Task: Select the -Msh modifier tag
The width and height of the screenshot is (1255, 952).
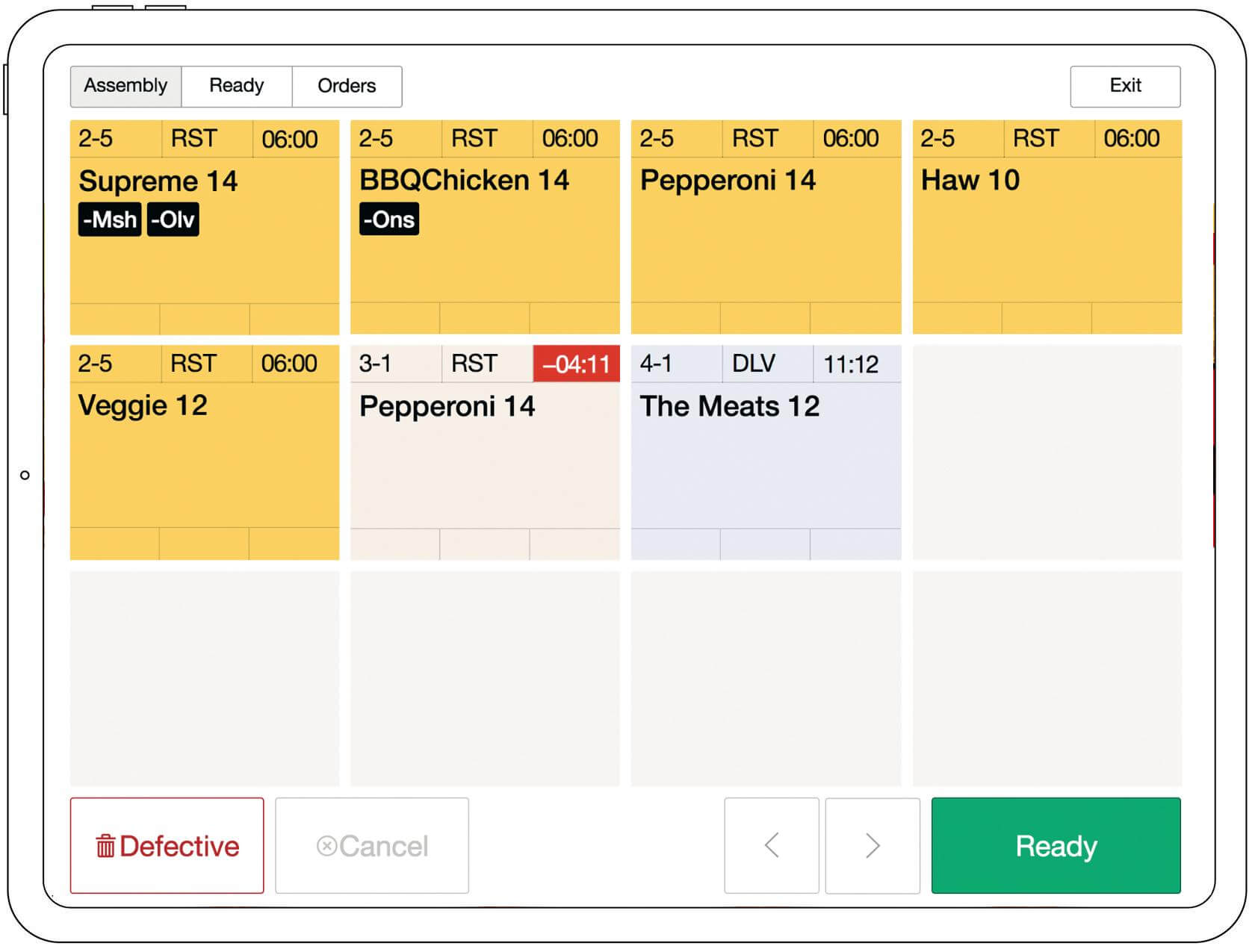Action: [110, 220]
